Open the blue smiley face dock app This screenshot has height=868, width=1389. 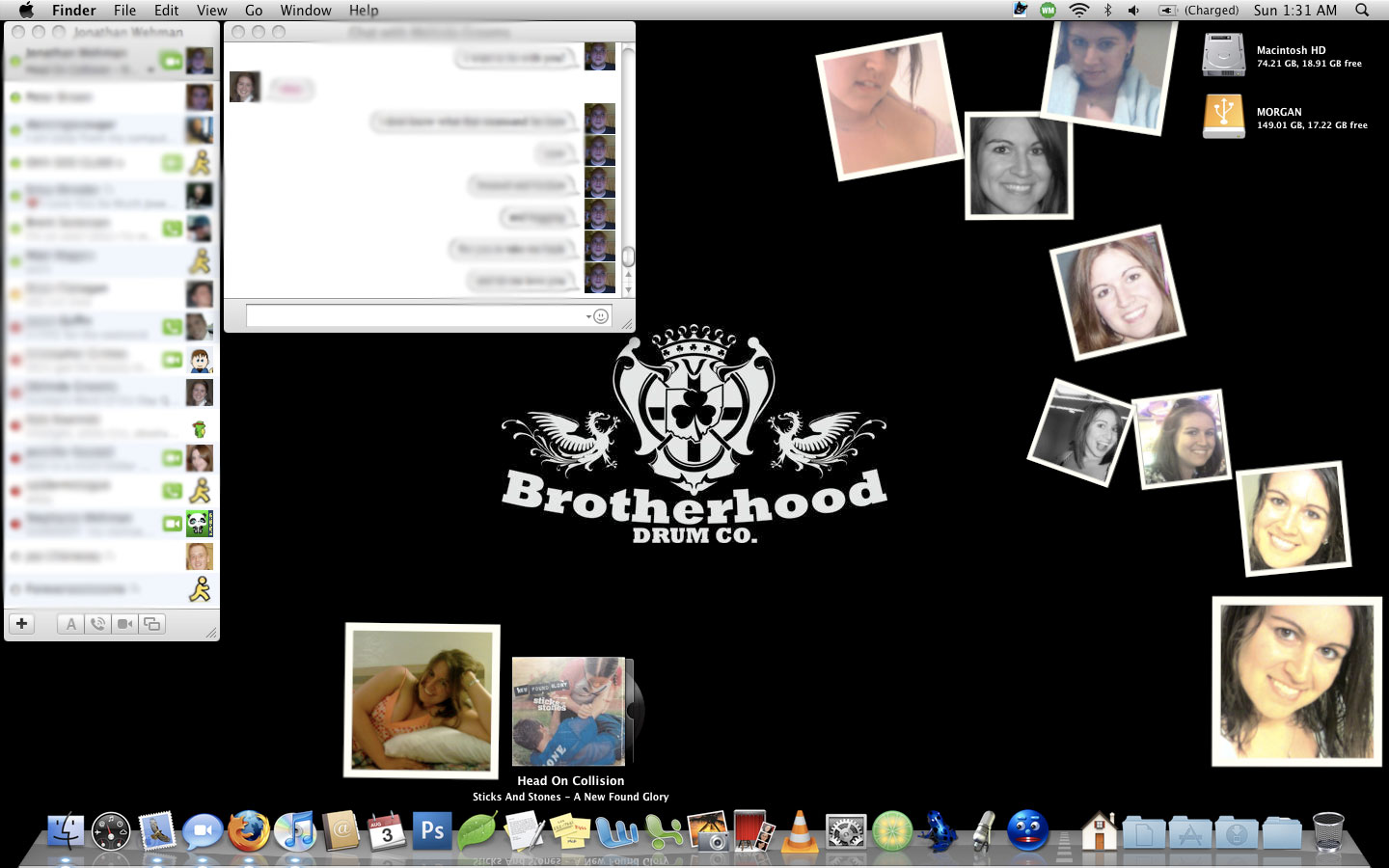[1028, 830]
